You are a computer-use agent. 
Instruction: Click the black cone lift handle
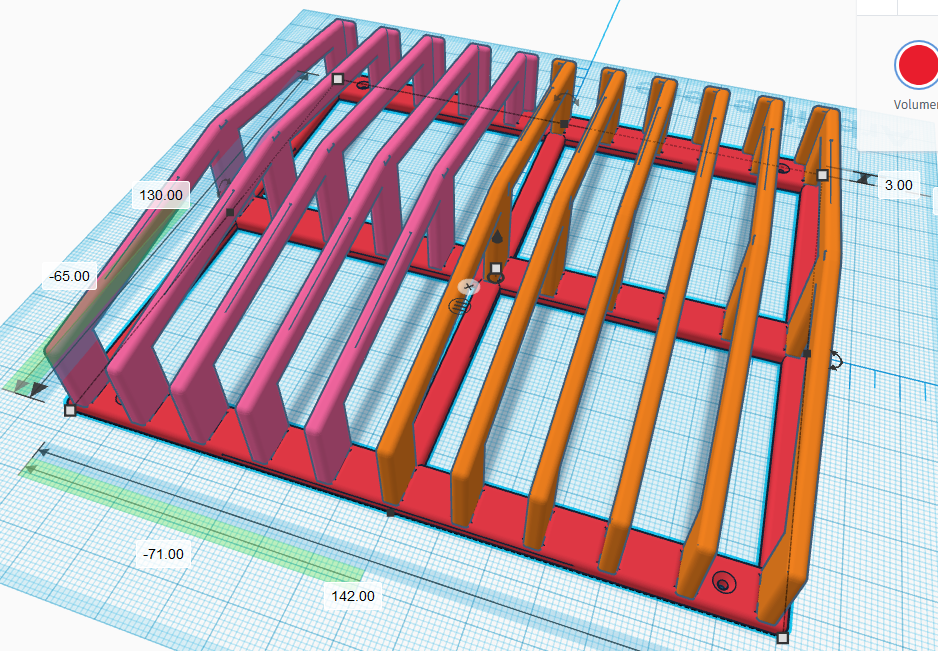(497, 237)
